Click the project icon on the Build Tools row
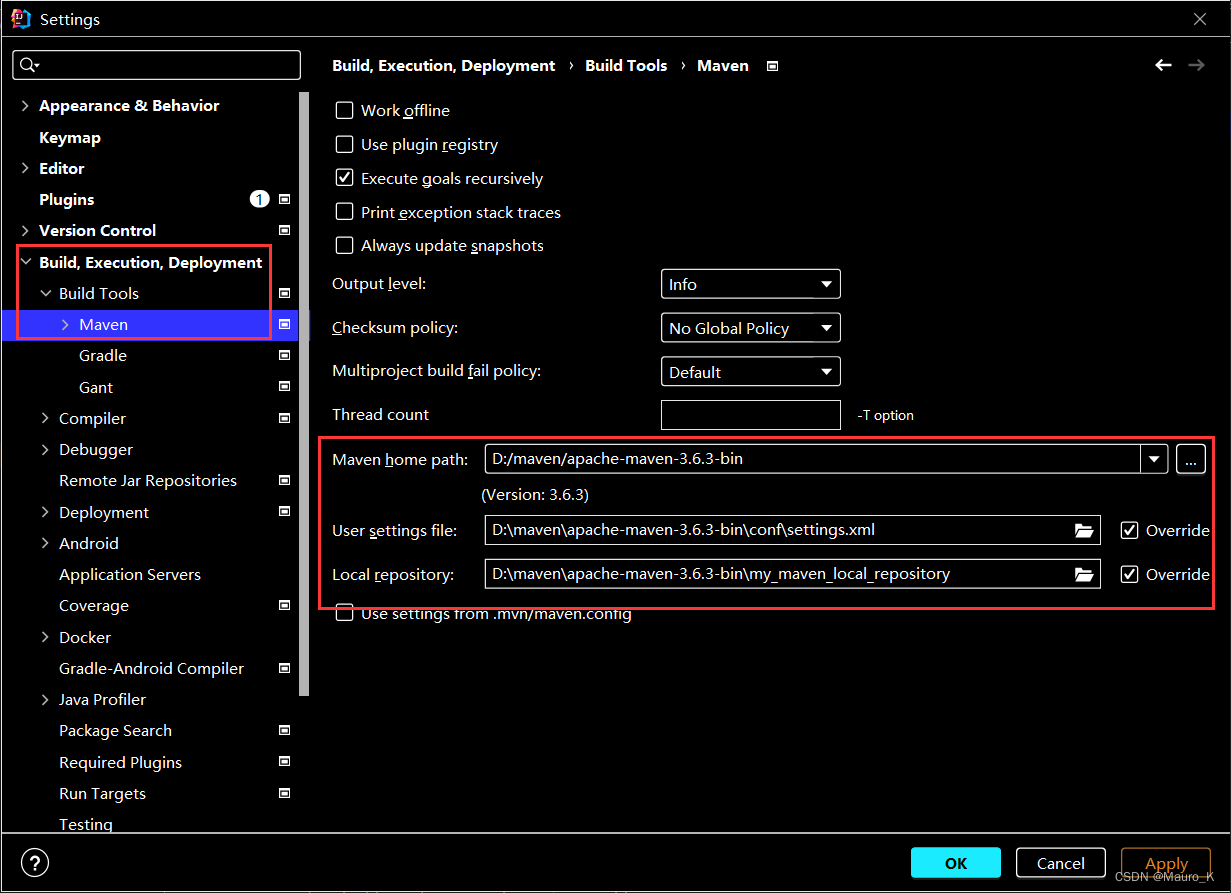Image resolution: width=1231 pixels, height=893 pixels. tap(284, 294)
